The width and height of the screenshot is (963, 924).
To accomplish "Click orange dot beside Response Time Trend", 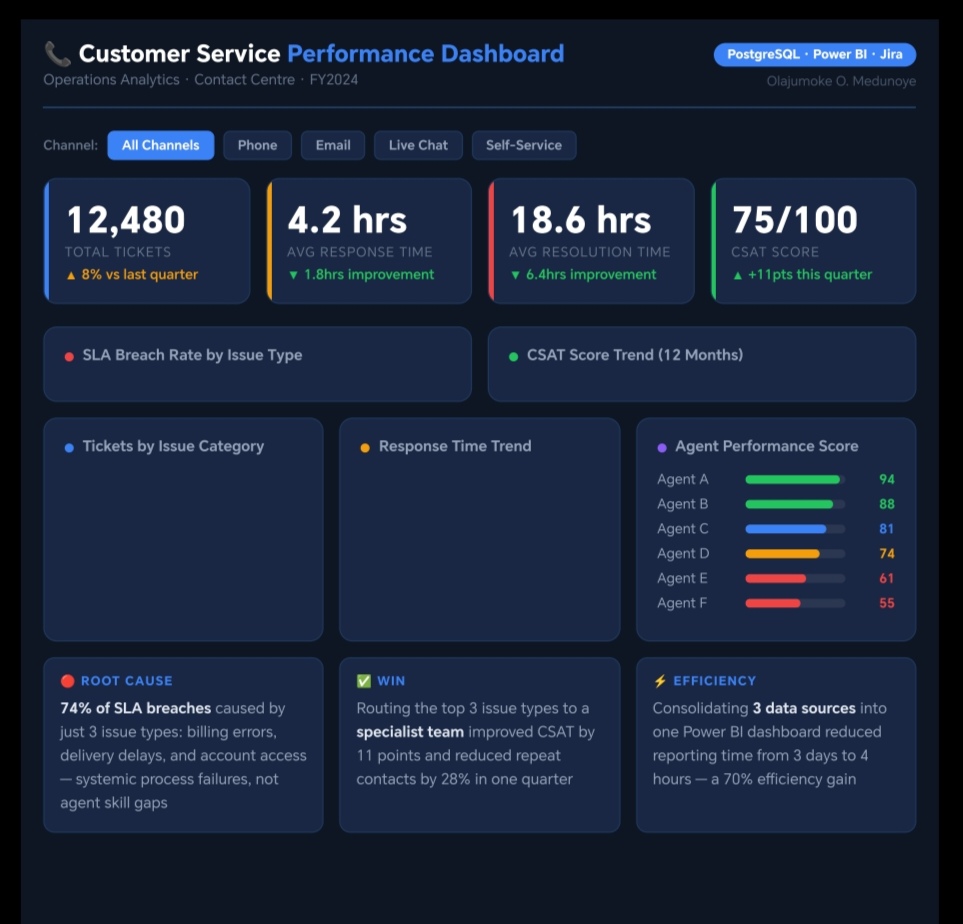I will pyautogui.click(x=365, y=448).
